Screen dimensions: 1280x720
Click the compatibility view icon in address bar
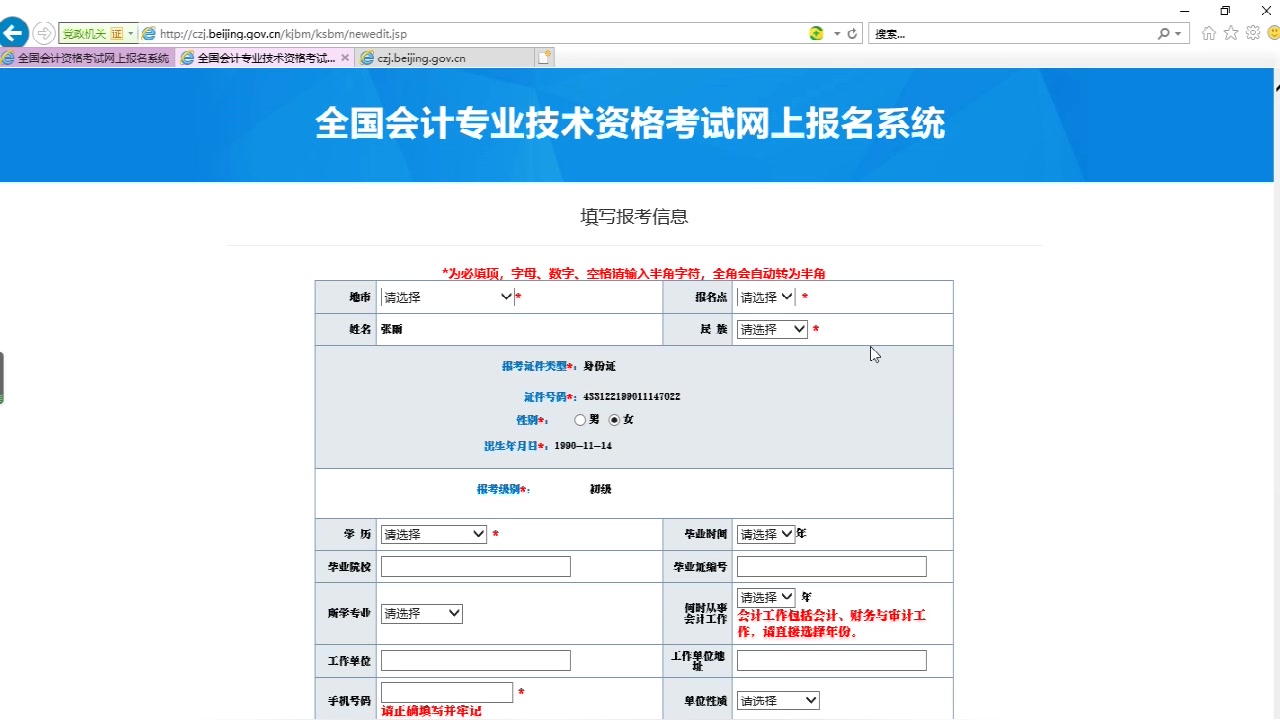pos(817,33)
